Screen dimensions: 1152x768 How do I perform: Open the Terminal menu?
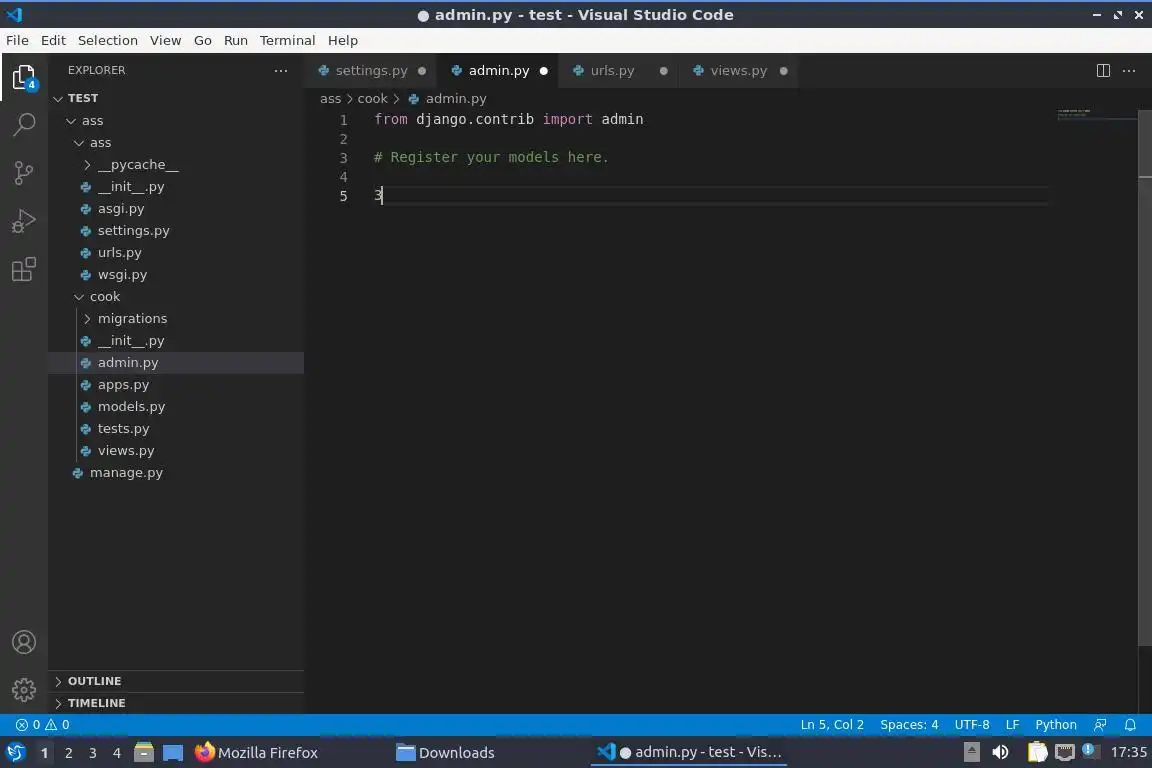287,40
